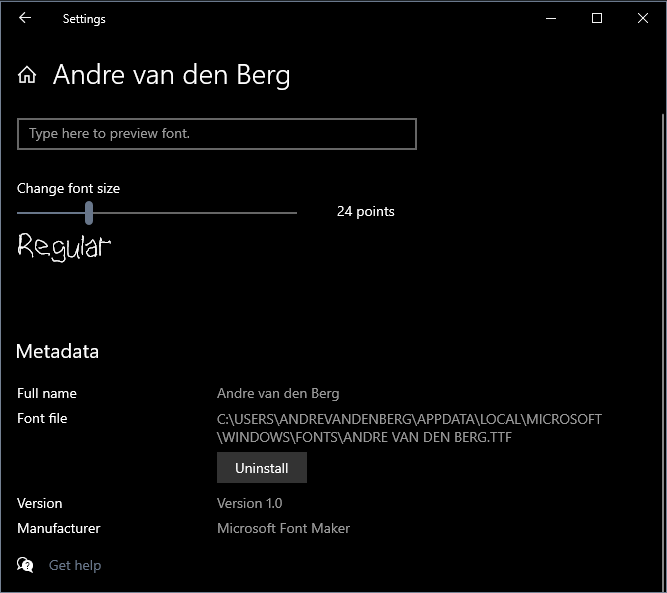
Task: Click the back arrow in title bar
Action: coord(25,18)
